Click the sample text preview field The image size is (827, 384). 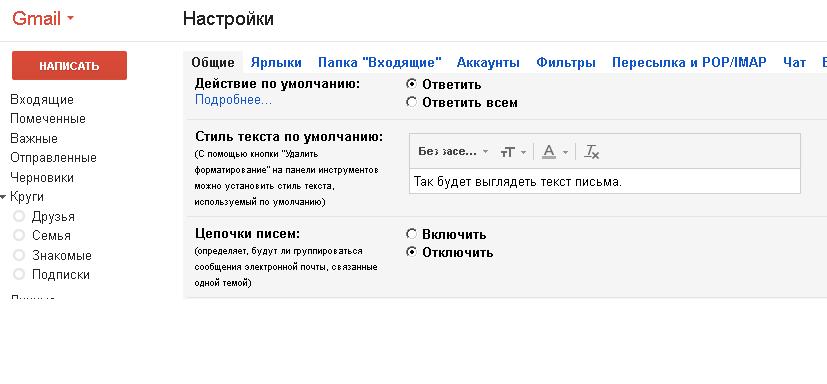click(x=605, y=181)
